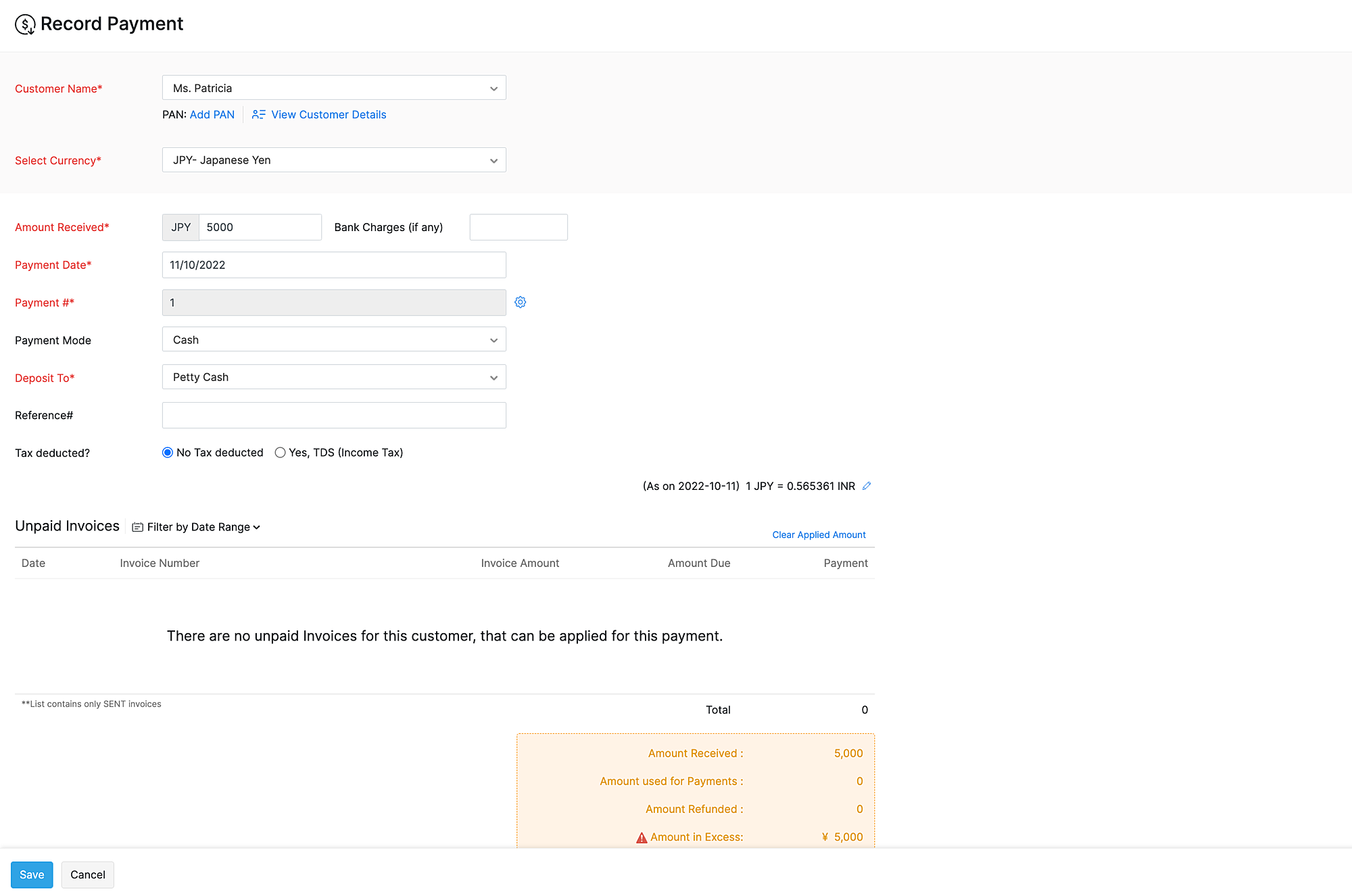Image resolution: width=1352 pixels, height=896 pixels.
Task: Click the Reference# input field
Action: pyautogui.click(x=334, y=415)
